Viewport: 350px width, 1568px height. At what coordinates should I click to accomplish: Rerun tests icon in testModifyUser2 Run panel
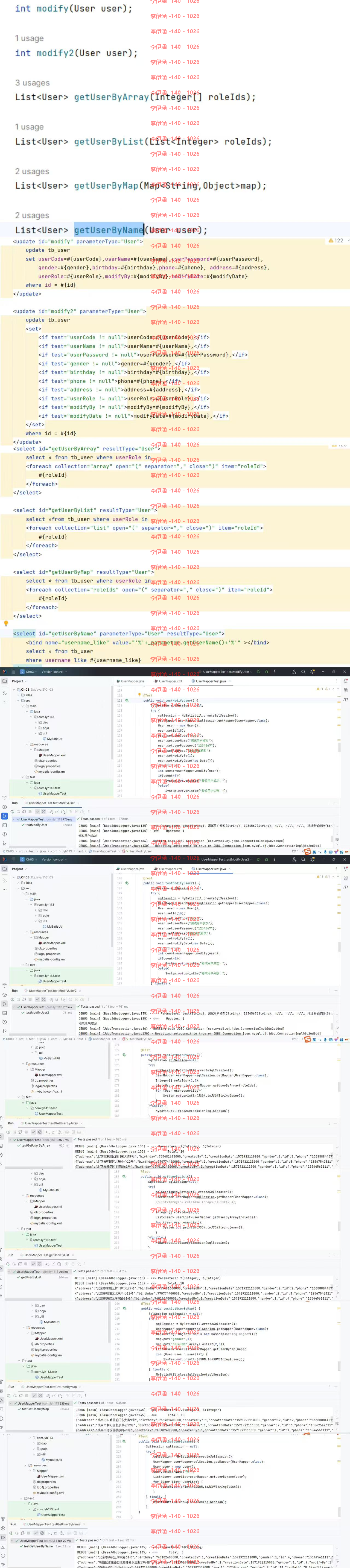click(12, 999)
